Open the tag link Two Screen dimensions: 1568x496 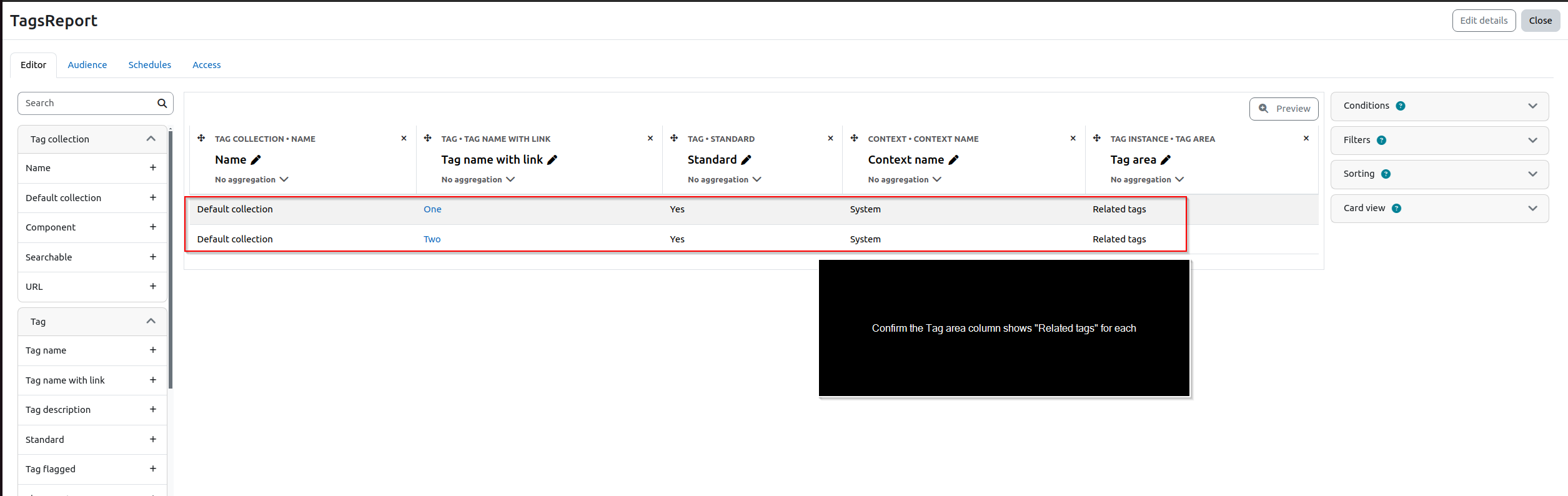click(x=432, y=239)
